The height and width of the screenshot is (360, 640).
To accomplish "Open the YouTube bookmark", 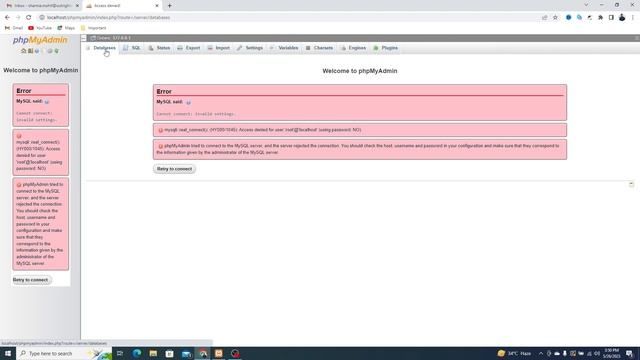I will pyautogui.click(x=40, y=28).
